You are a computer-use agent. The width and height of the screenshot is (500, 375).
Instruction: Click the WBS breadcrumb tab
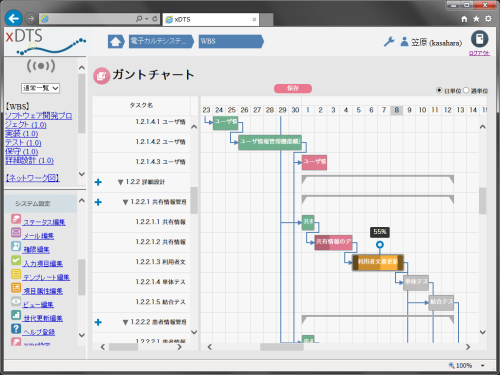click(231, 42)
